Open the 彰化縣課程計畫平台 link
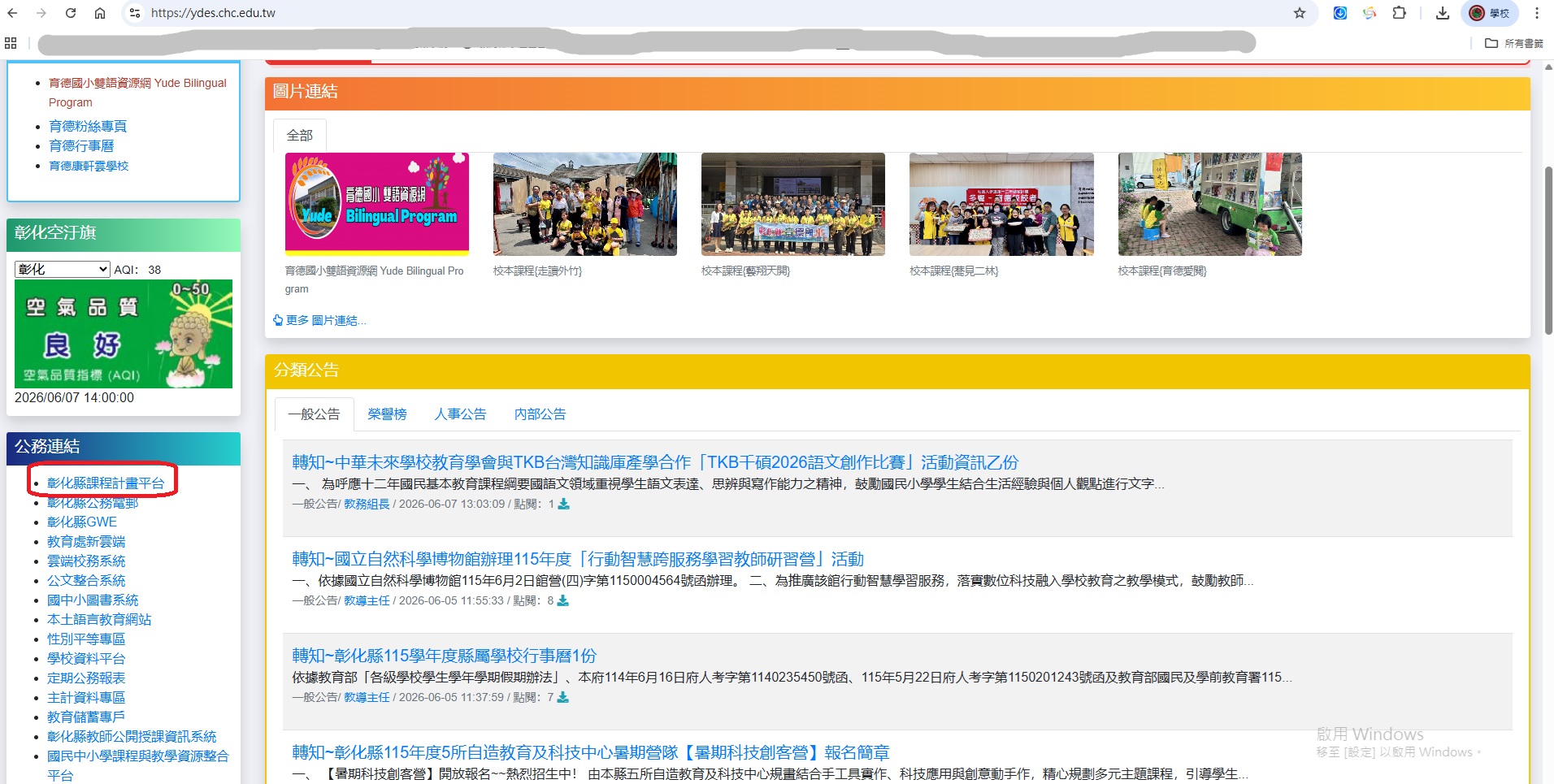The height and width of the screenshot is (784, 1554). click(106, 483)
